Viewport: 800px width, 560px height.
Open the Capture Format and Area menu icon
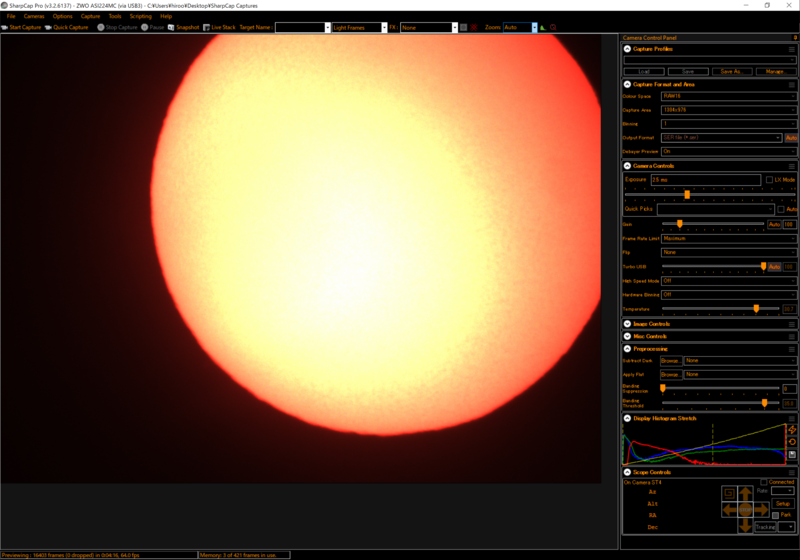[x=791, y=85]
